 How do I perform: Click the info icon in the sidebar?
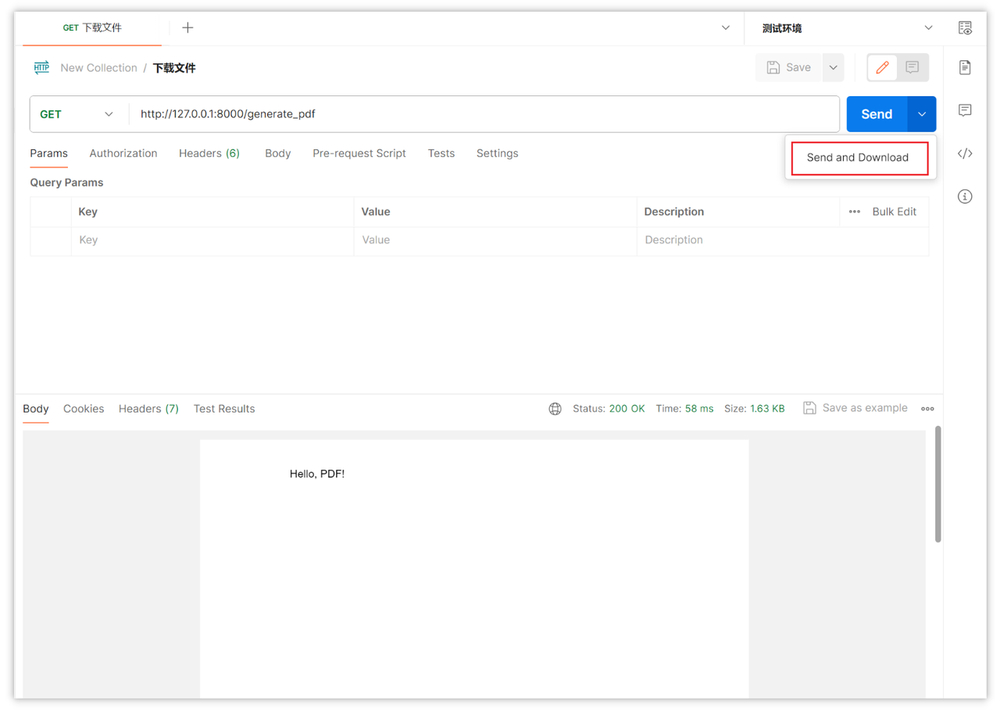(x=964, y=196)
